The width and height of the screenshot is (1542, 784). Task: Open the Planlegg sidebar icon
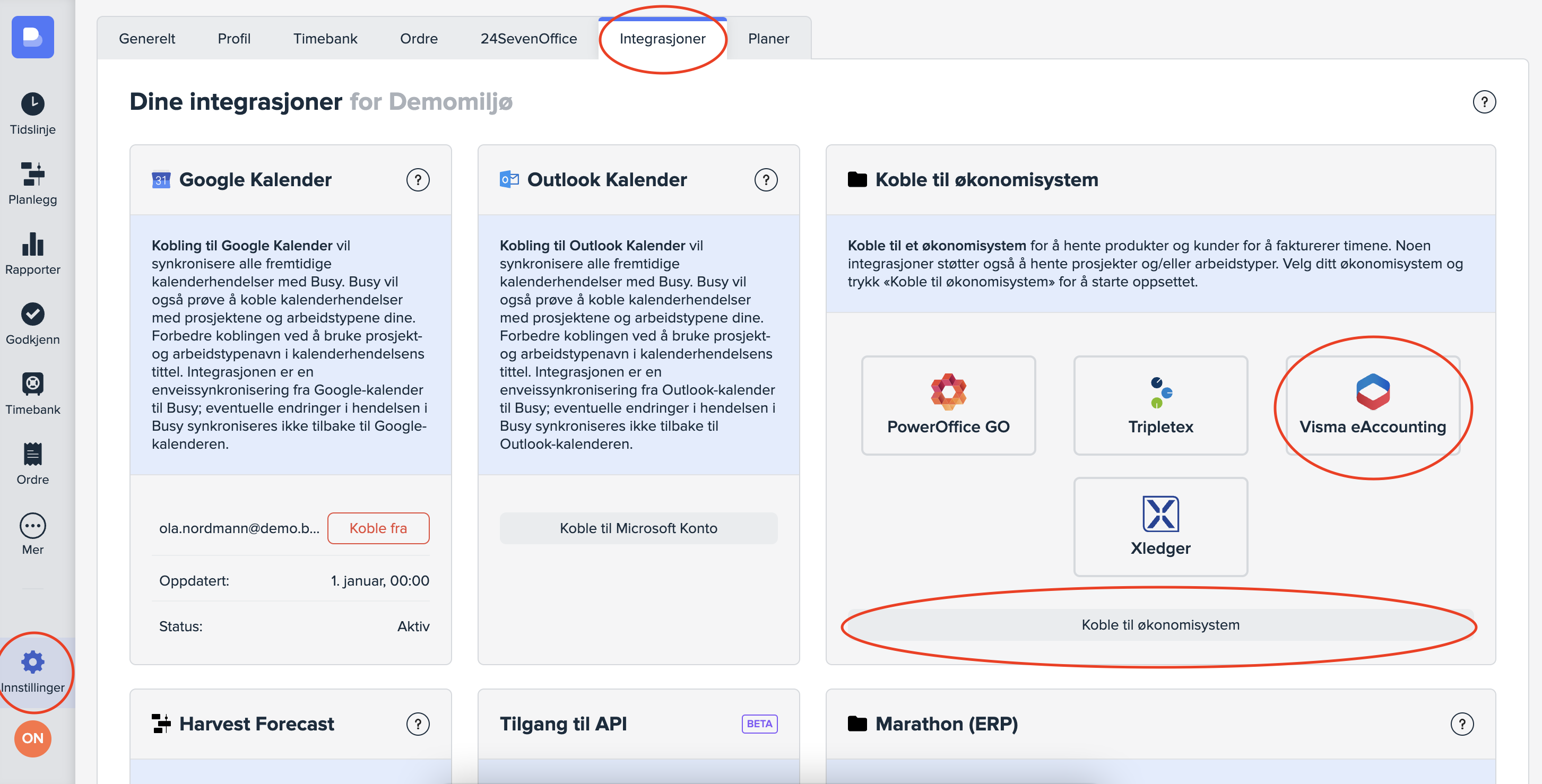32,174
